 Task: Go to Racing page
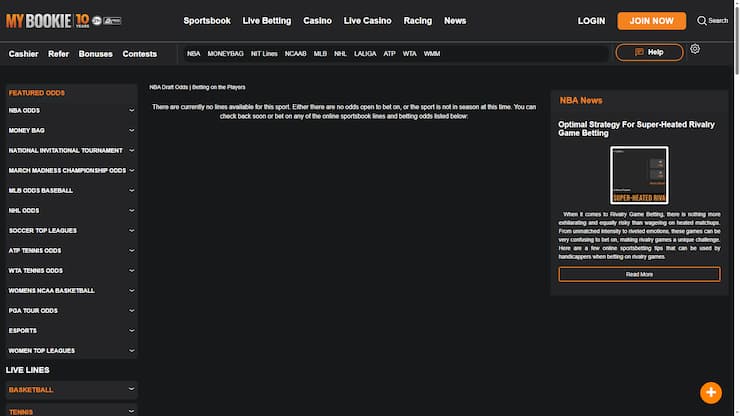[418, 21]
